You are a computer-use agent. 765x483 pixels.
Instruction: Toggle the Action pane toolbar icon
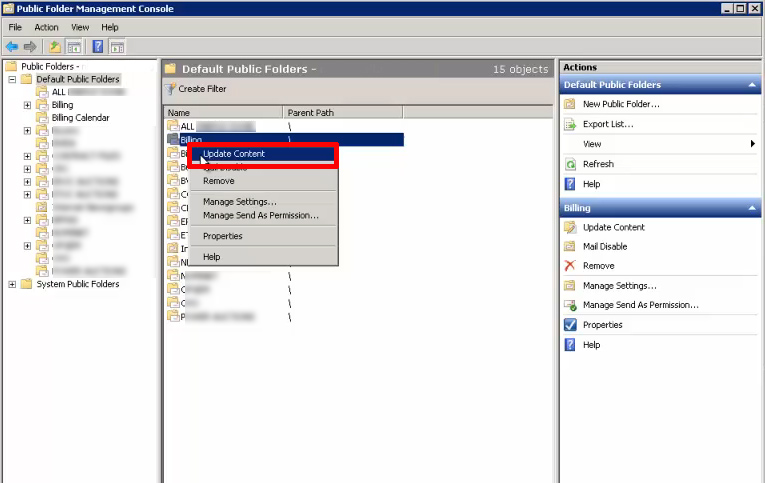pos(117,47)
